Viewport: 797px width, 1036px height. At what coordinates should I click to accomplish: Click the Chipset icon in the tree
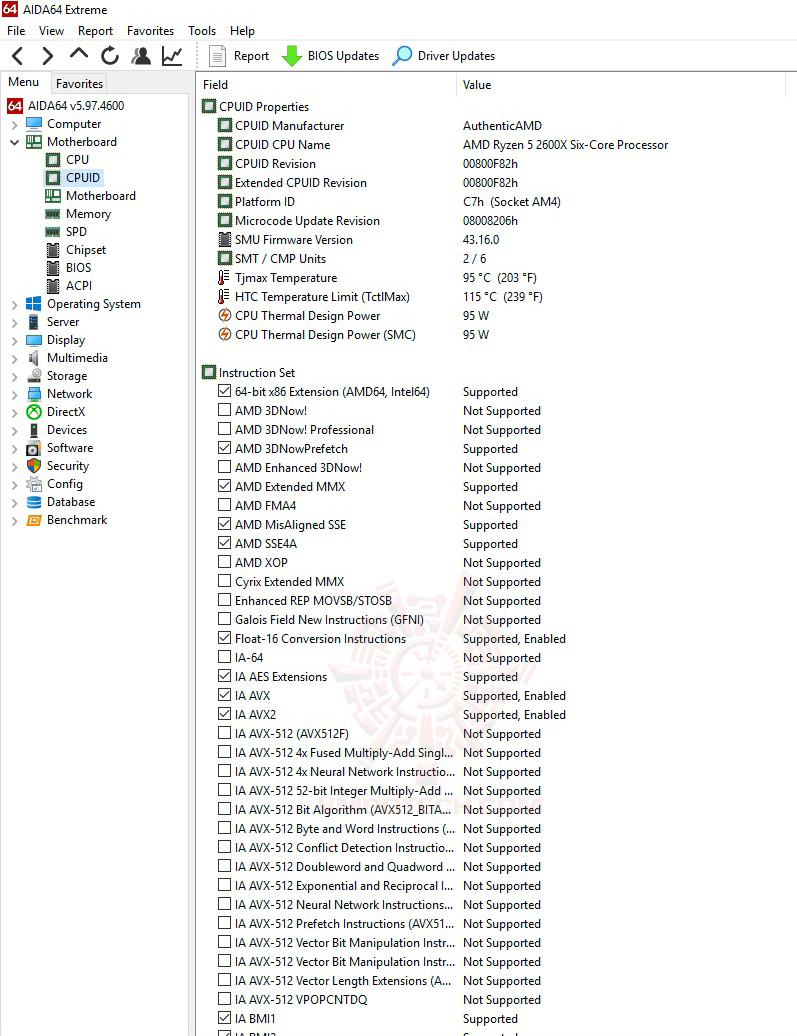pyautogui.click(x=54, y=250)
